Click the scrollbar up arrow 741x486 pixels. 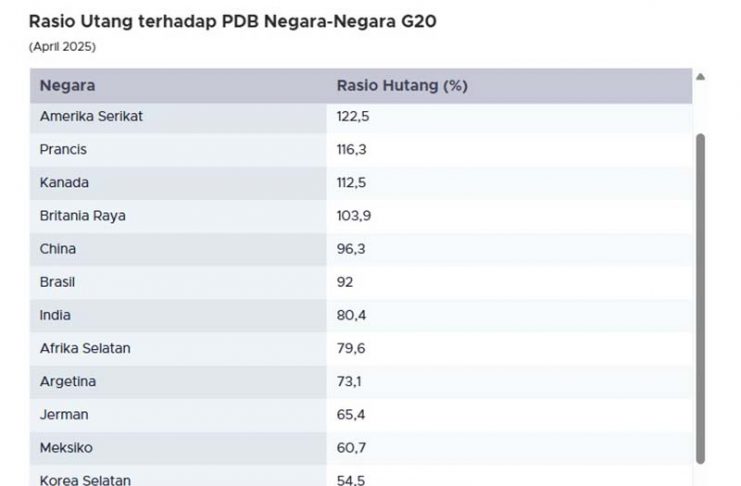(700, 76)
